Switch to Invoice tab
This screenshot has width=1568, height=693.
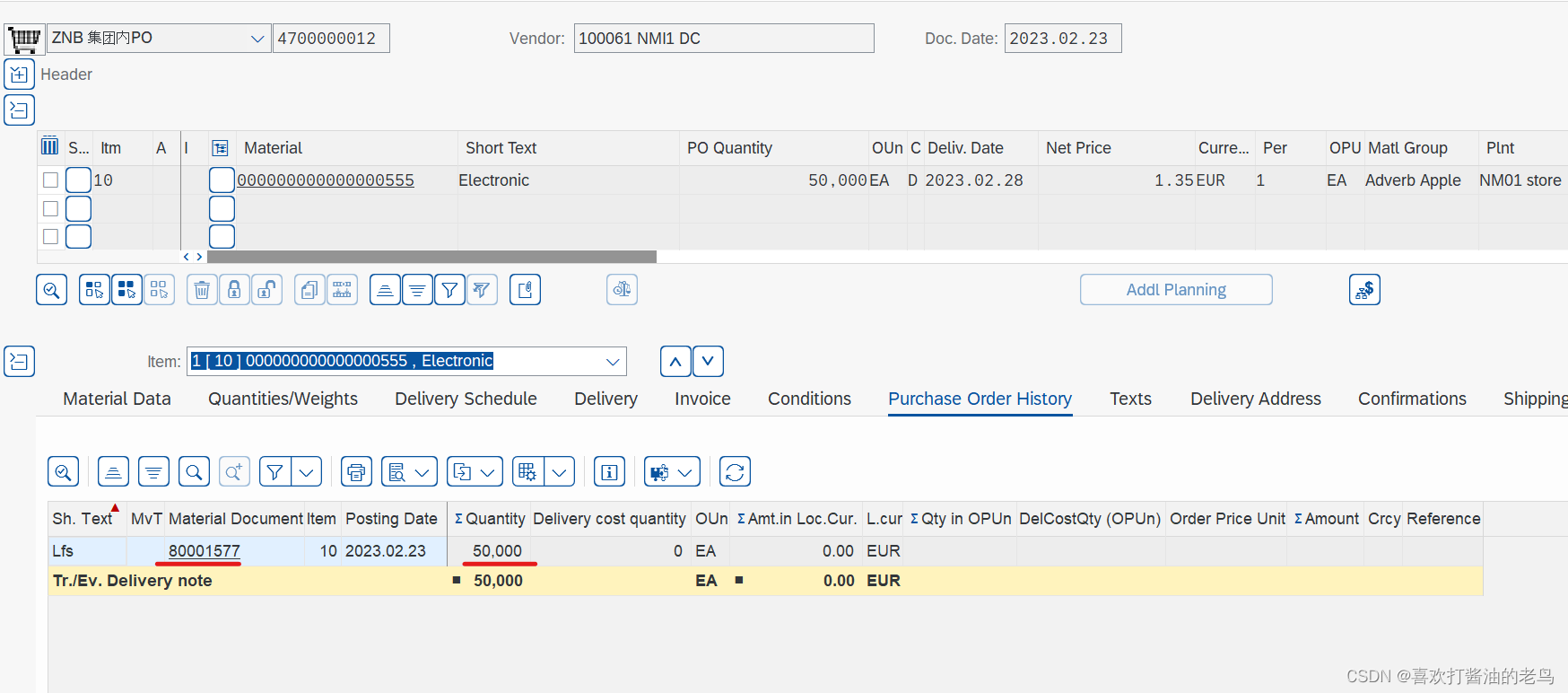[x=702, y=399]
